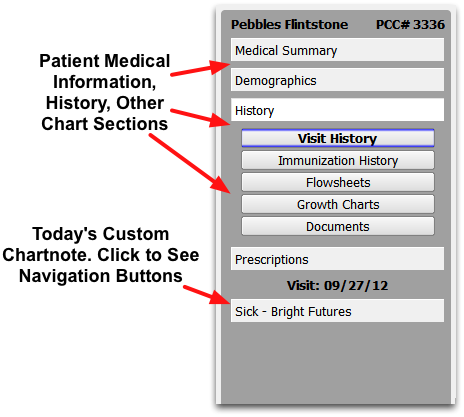Screen dimensions: 464x417
Task: Collapse the History section header
Action: 337,110
